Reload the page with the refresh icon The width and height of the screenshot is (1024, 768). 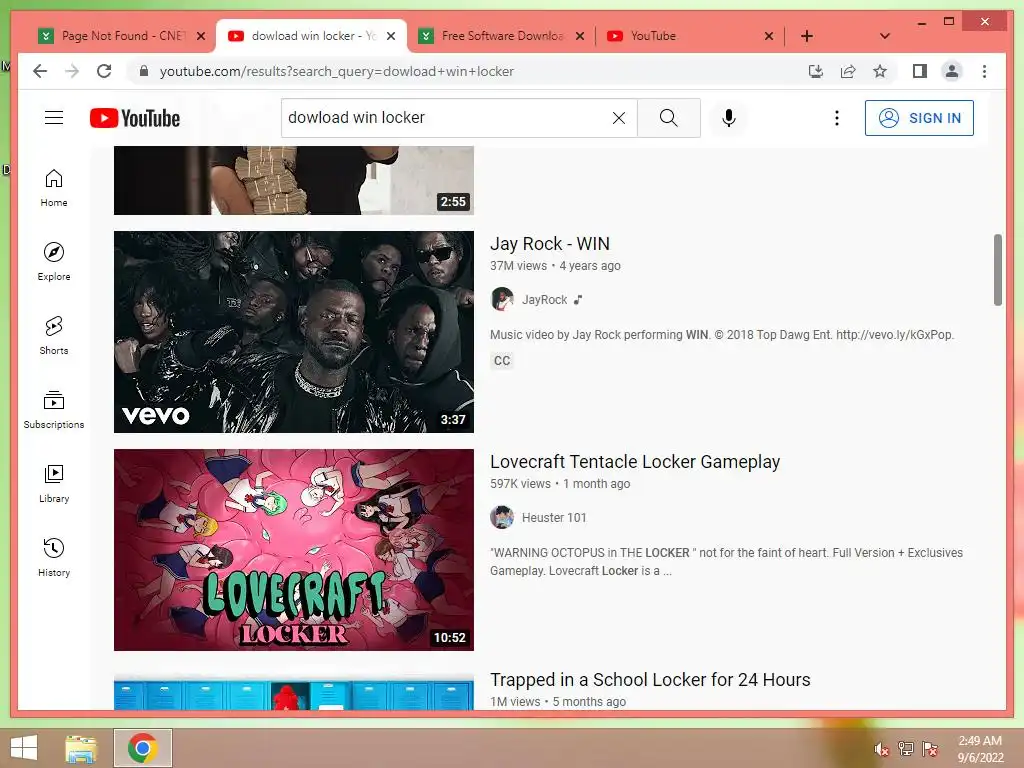(x=104, y=71)
